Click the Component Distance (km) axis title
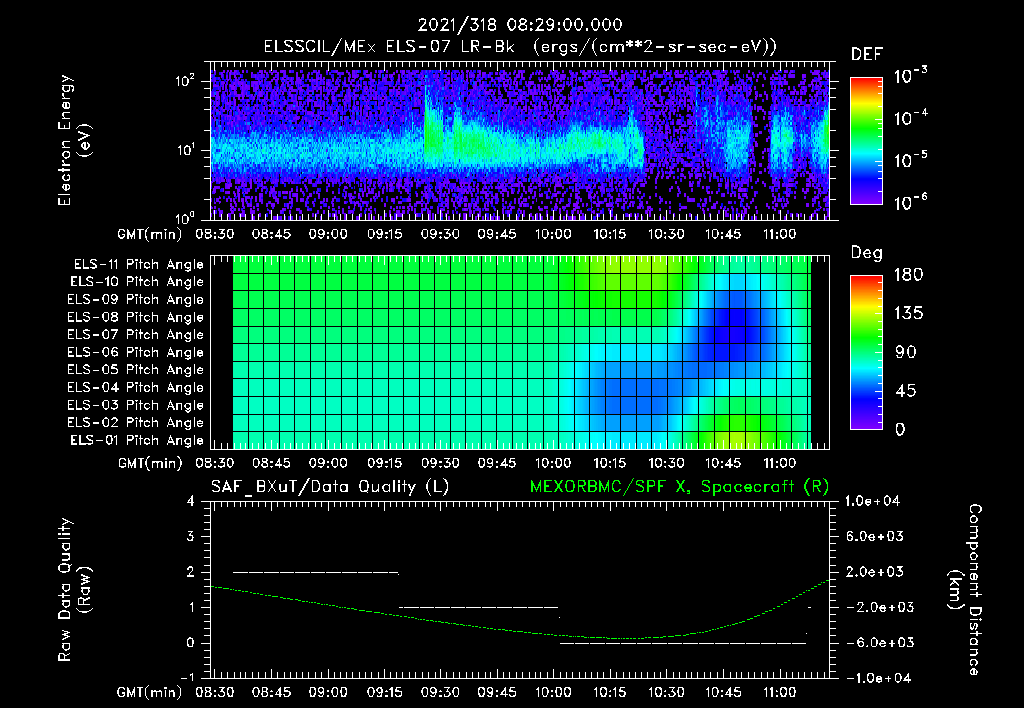The image size is (1024, 708). pos(964,590)
